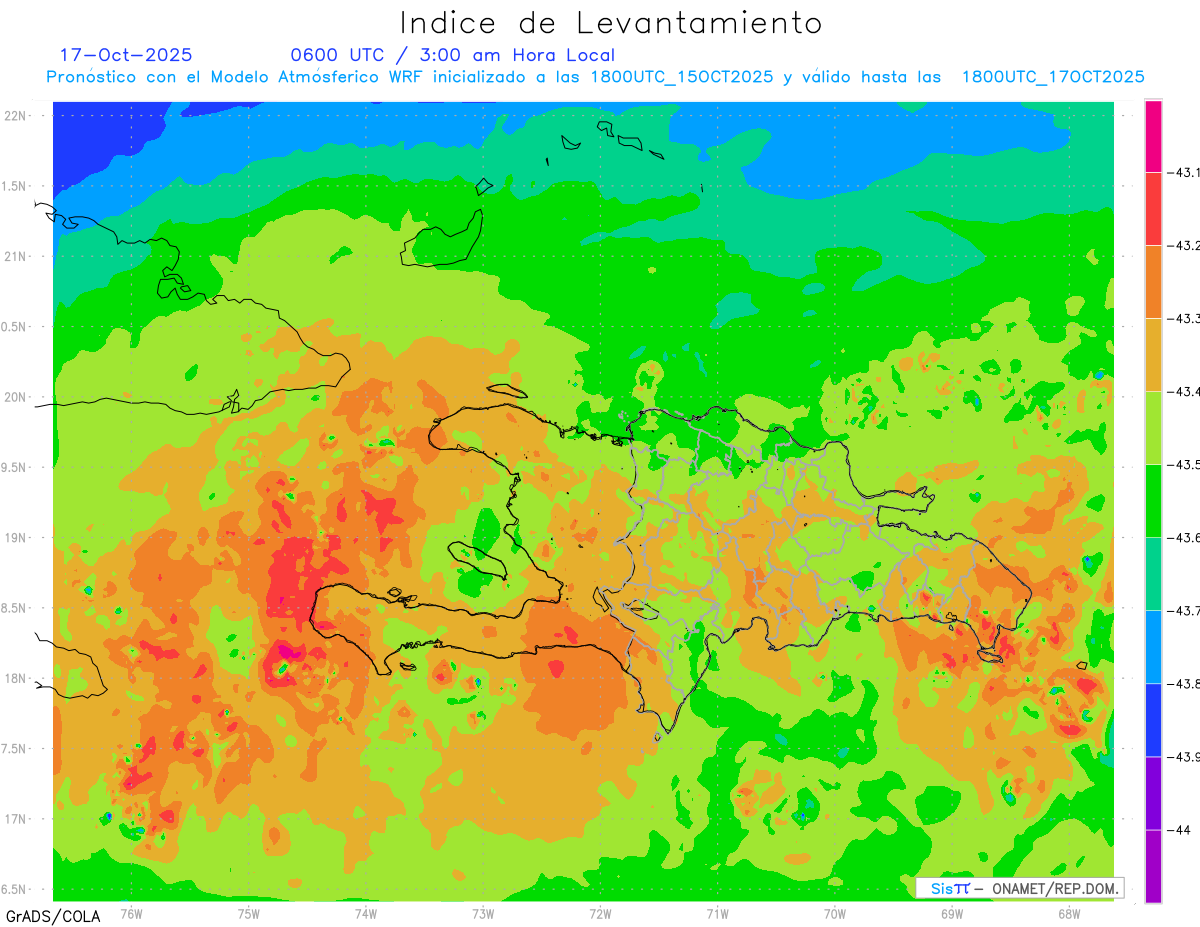
Task: Click the time 0600 UTC / 3:00 am Hora Local
Action: 452,55
